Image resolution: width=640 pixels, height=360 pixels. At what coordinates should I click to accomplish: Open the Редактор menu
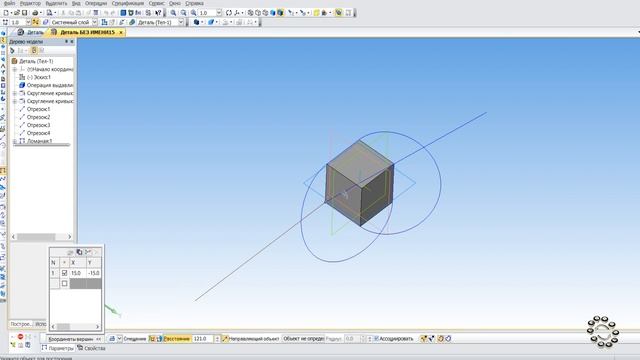[30, 3]
